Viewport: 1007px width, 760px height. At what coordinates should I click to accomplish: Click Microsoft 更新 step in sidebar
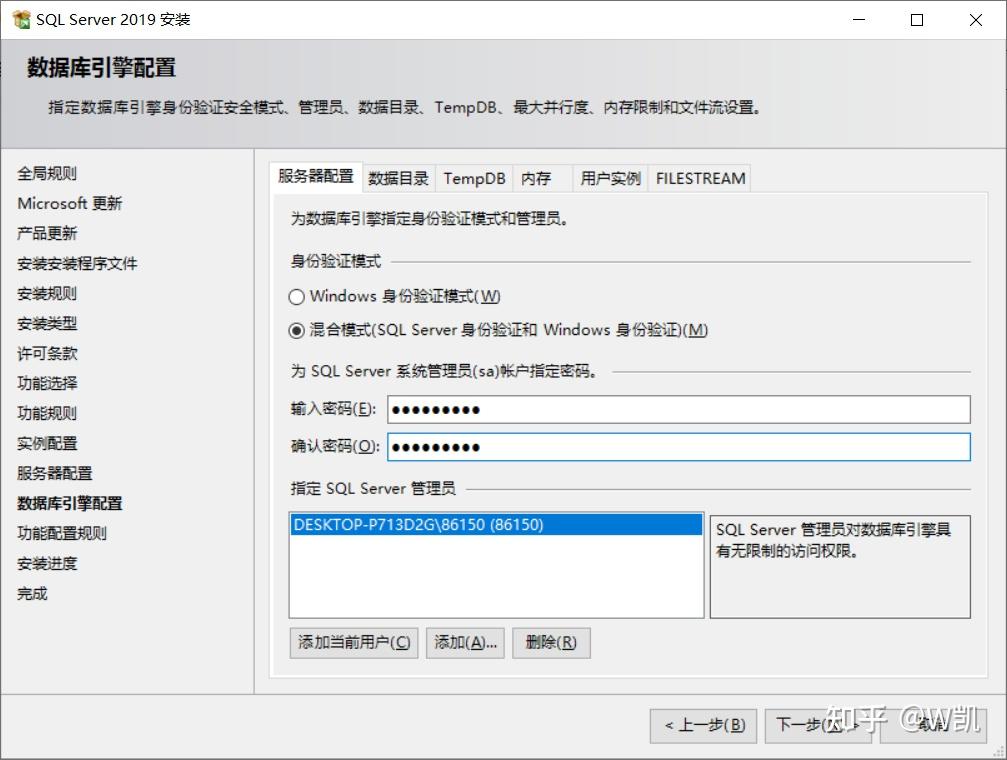tap(69, 204)
